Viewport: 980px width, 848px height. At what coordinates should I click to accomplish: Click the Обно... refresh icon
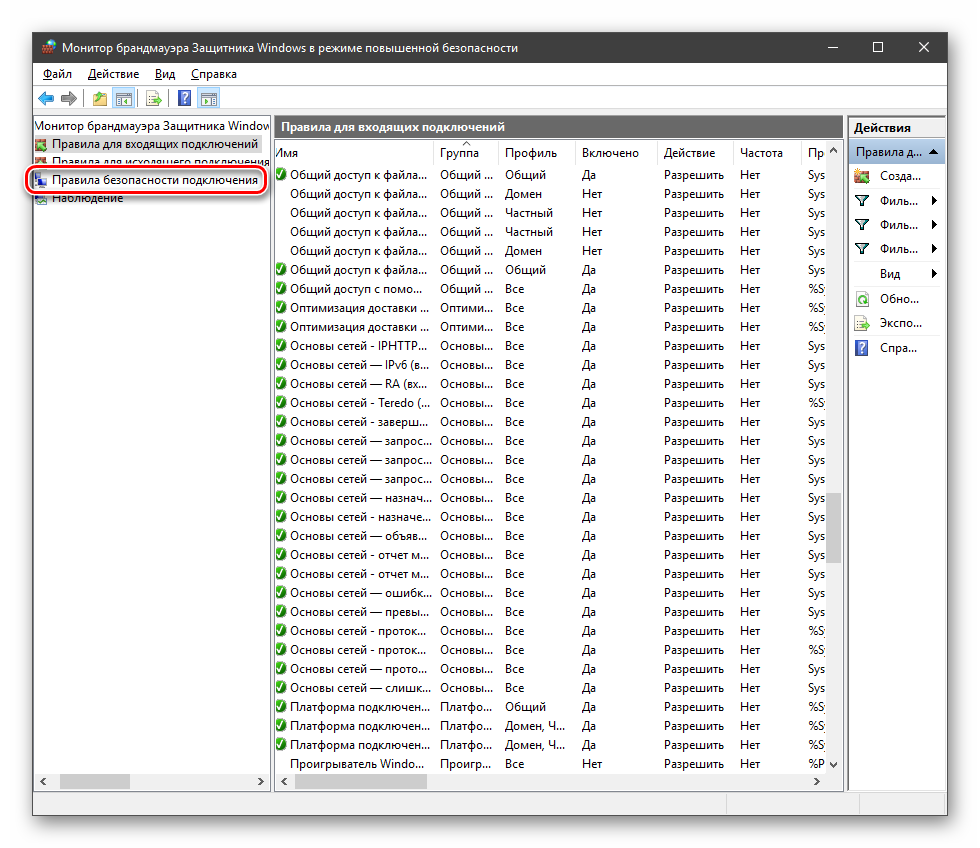(862, 299)
